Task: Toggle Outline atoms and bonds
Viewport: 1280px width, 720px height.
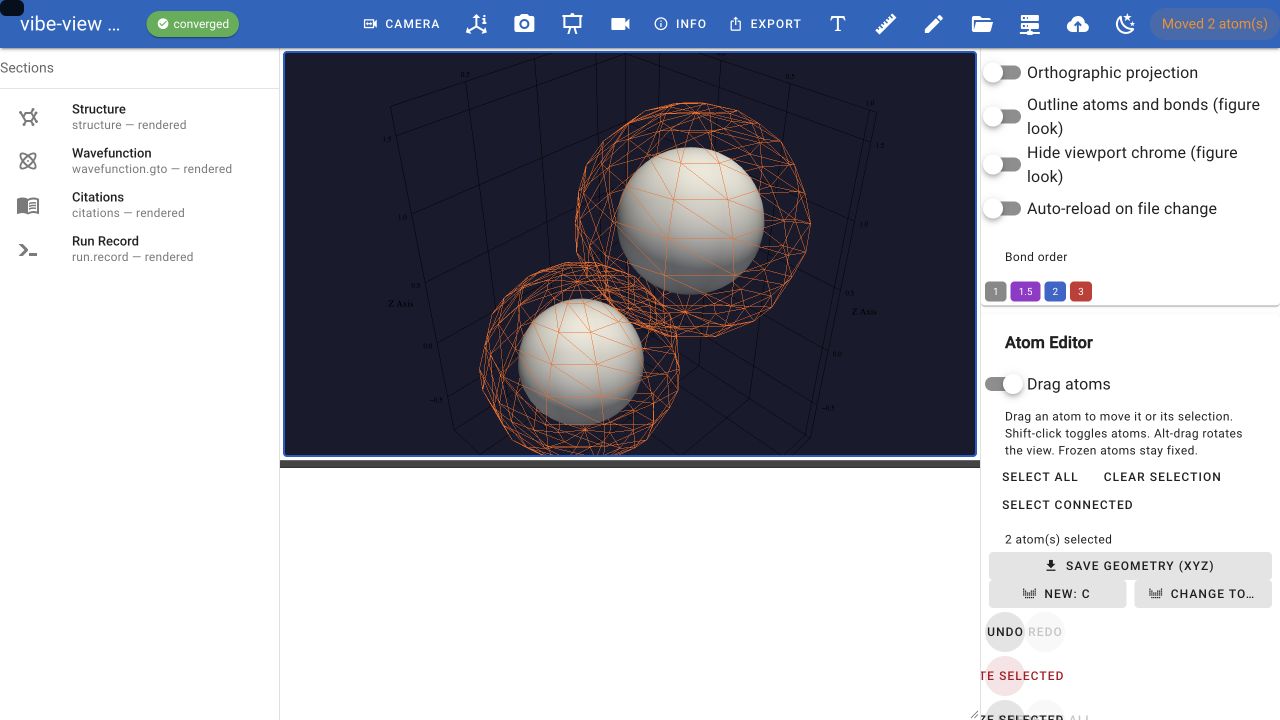Action: pyautogui.click(x=1002, y=116)
